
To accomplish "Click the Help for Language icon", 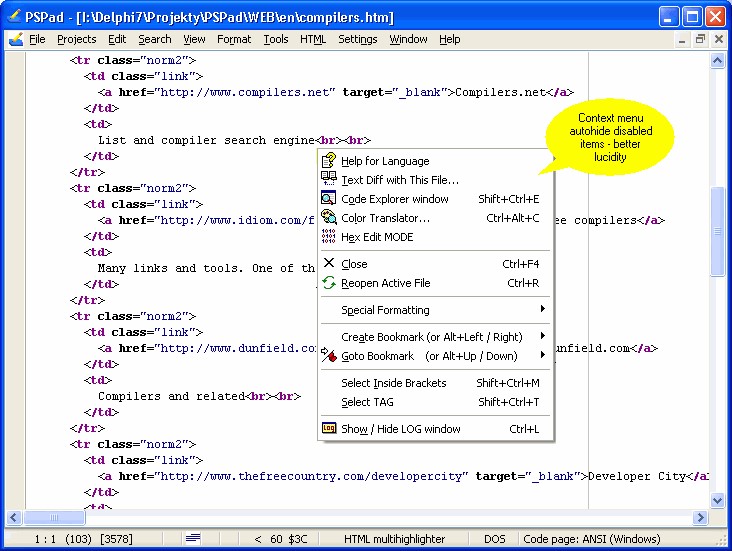I will pyautogui.click(x=329, y=161).
